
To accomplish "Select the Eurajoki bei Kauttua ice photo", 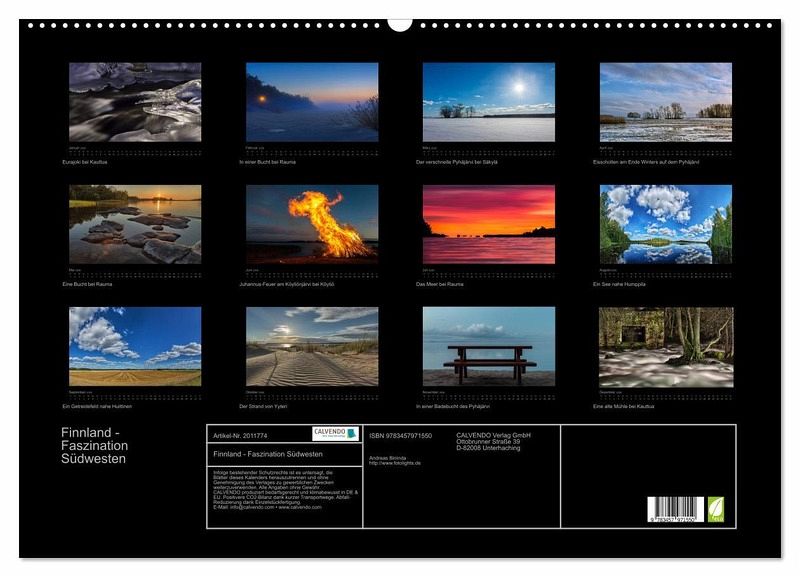I will [x=135, y=102].
